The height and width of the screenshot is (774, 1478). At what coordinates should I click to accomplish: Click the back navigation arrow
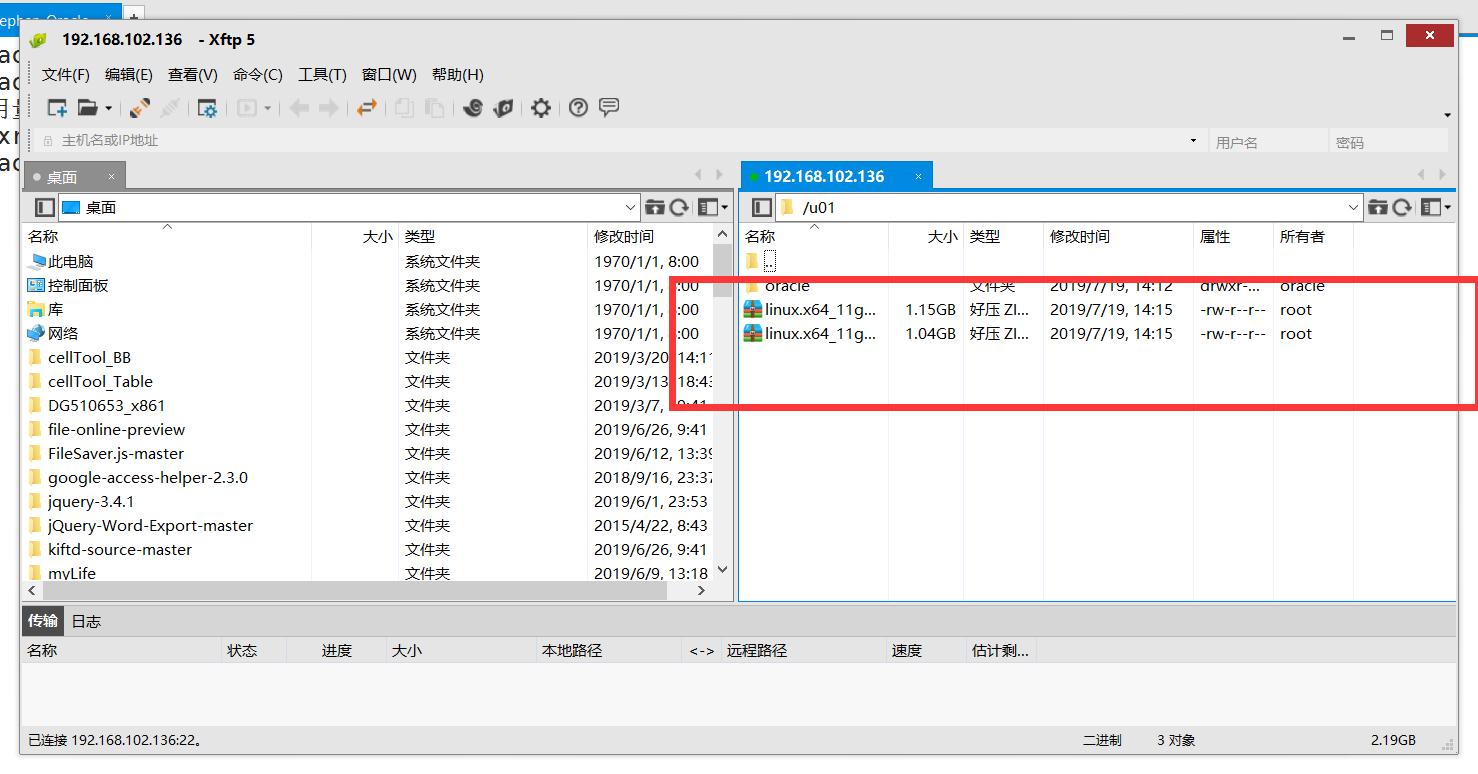296,107
